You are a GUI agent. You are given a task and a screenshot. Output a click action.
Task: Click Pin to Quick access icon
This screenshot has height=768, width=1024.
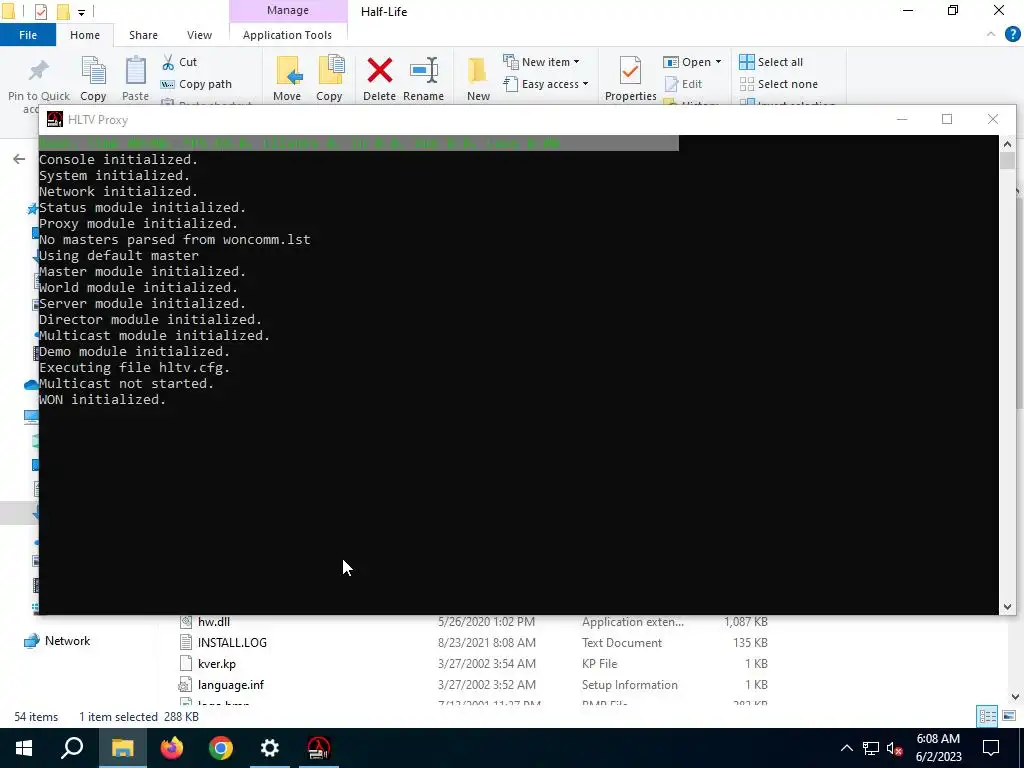pos(38,71)
